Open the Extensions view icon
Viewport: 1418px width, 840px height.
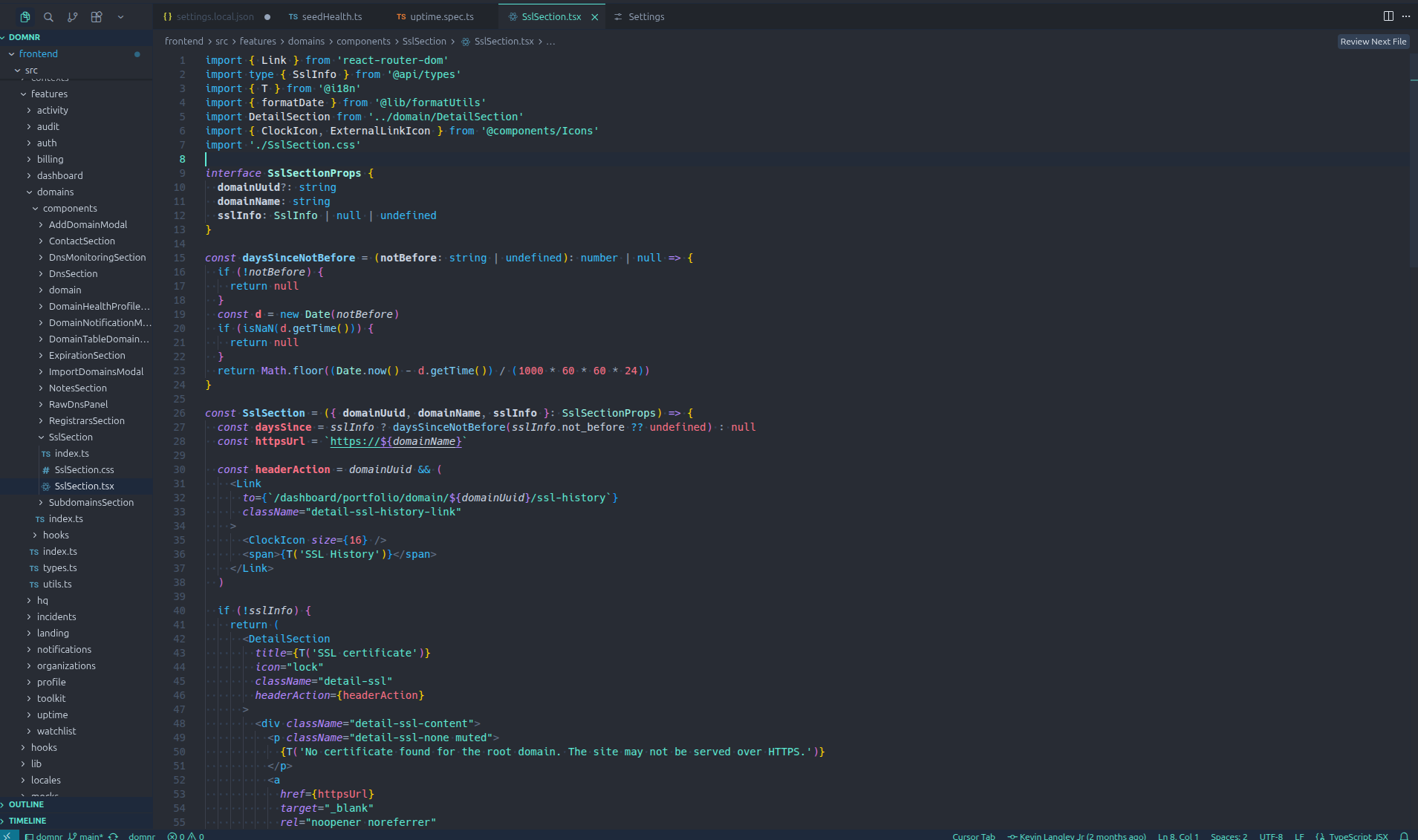pyautogui.click(x=97, y=16)
